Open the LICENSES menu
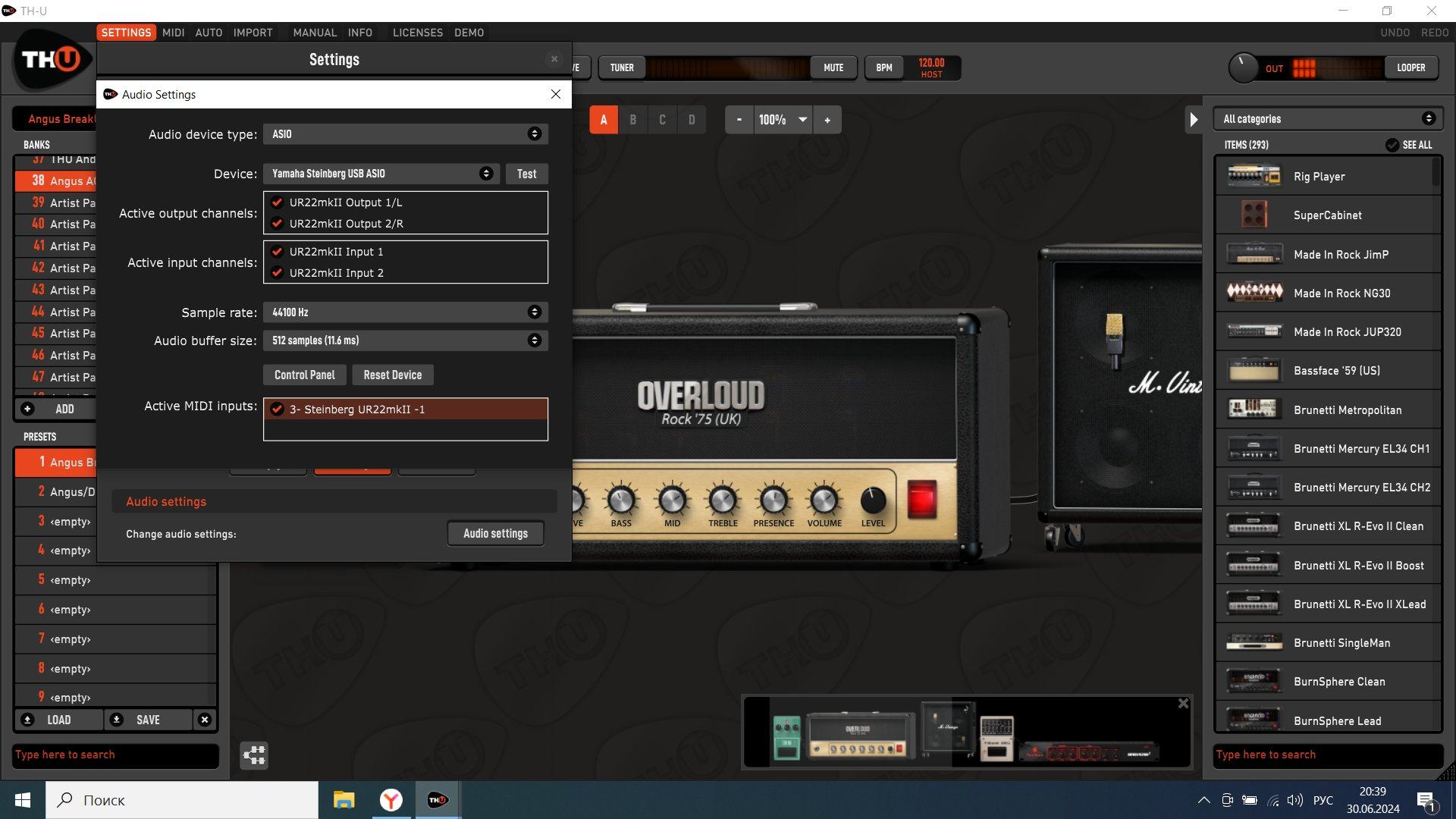Screen dimensions: 1456x819 click(418, 33)
